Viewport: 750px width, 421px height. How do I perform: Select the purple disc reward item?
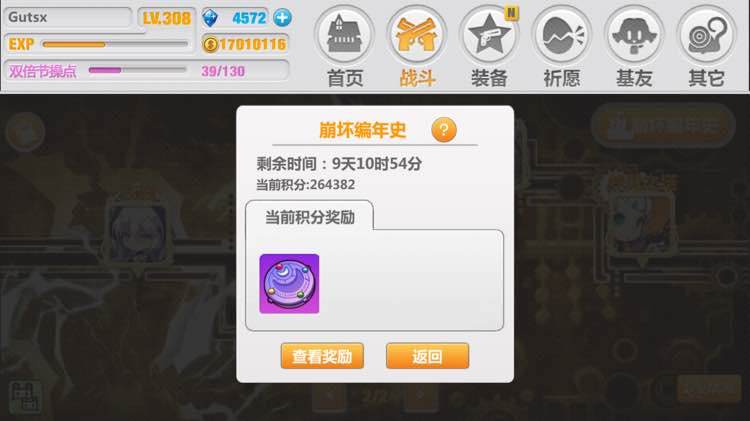[x=289, y=284]
